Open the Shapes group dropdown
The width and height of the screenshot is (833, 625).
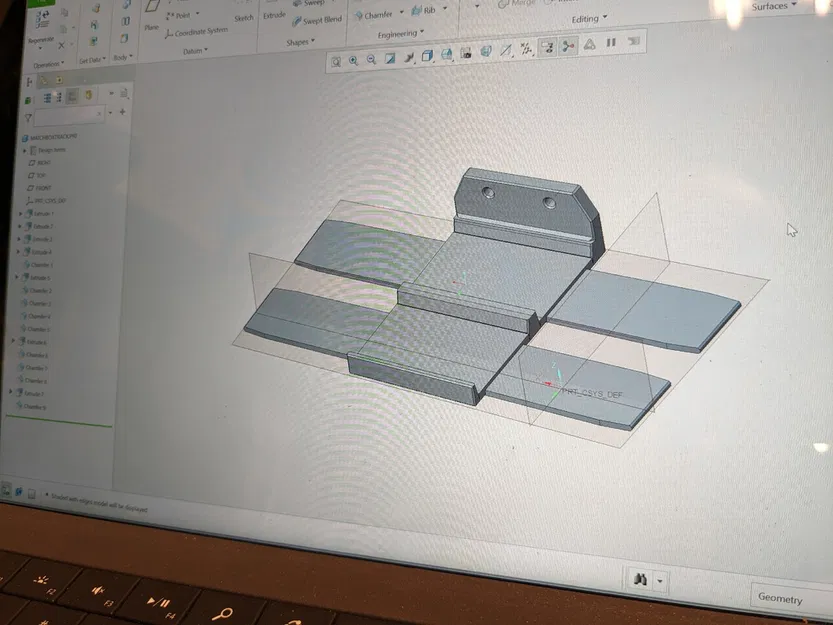tap(300, 42)
